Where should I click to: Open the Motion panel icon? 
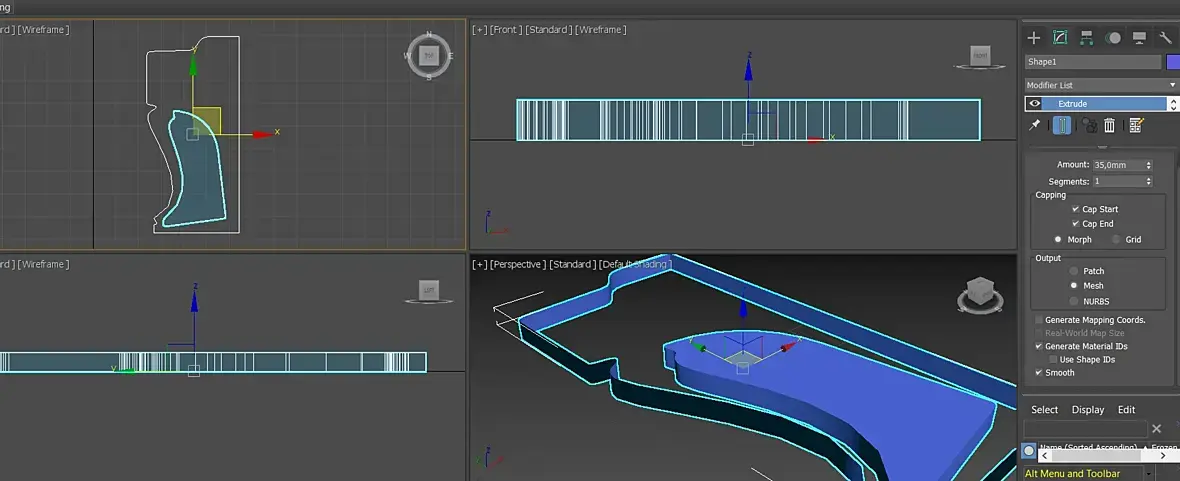pos(1113,38)
